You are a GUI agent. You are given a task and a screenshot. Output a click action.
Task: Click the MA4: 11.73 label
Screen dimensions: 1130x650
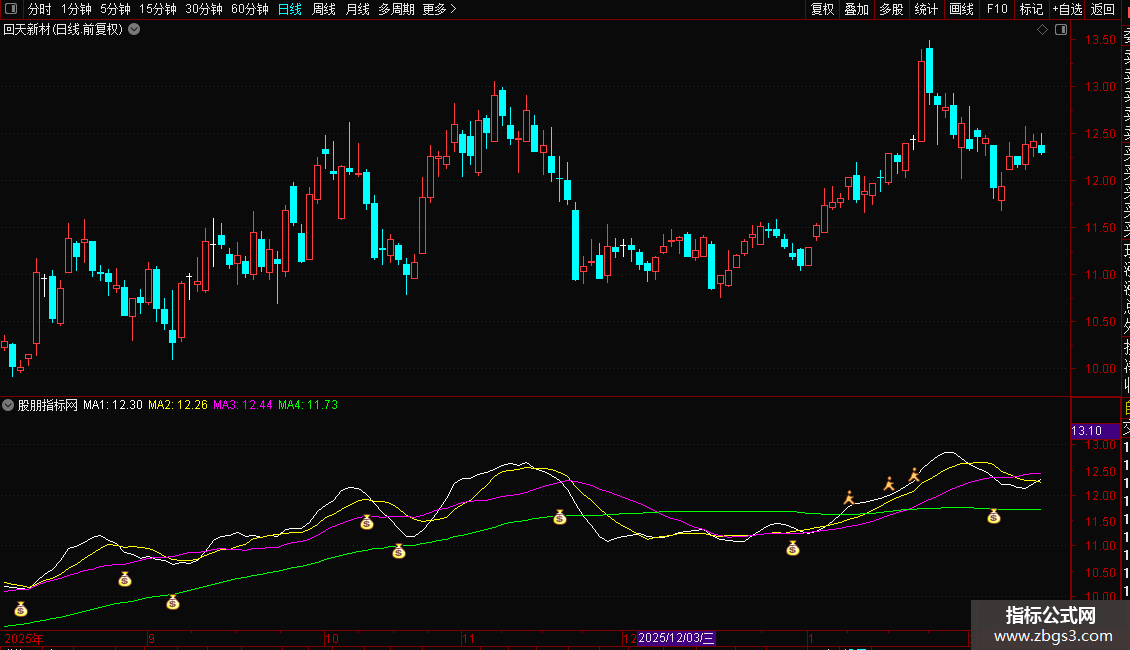pos(308,405)
